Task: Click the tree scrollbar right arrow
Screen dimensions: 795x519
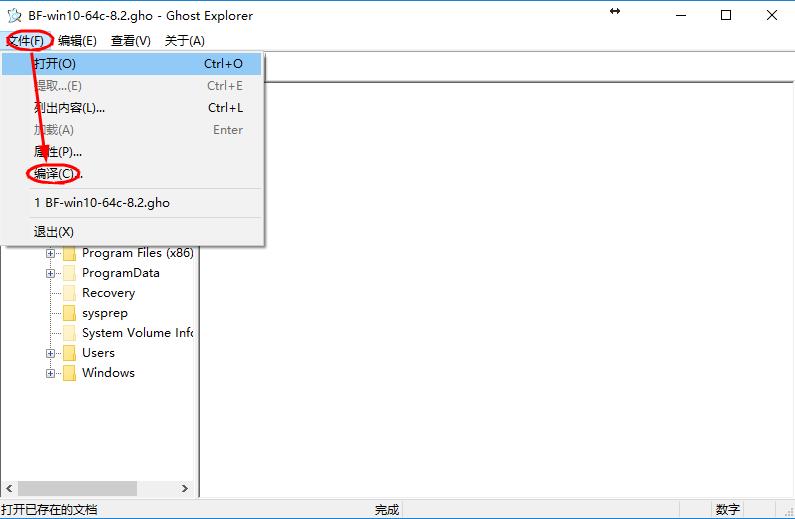Action: click(185, 489)
